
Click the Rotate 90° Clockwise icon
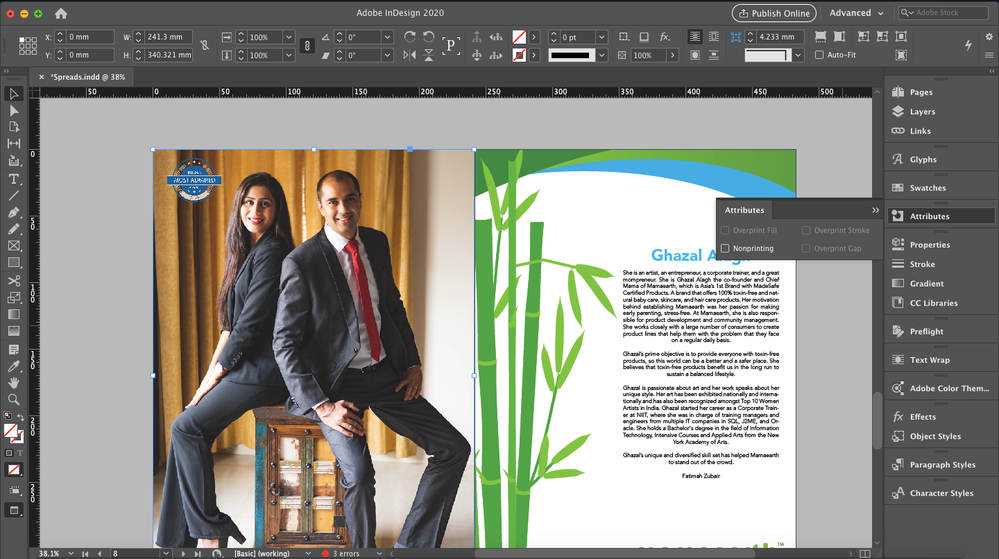pyautogui.click(x=409, y=37)
